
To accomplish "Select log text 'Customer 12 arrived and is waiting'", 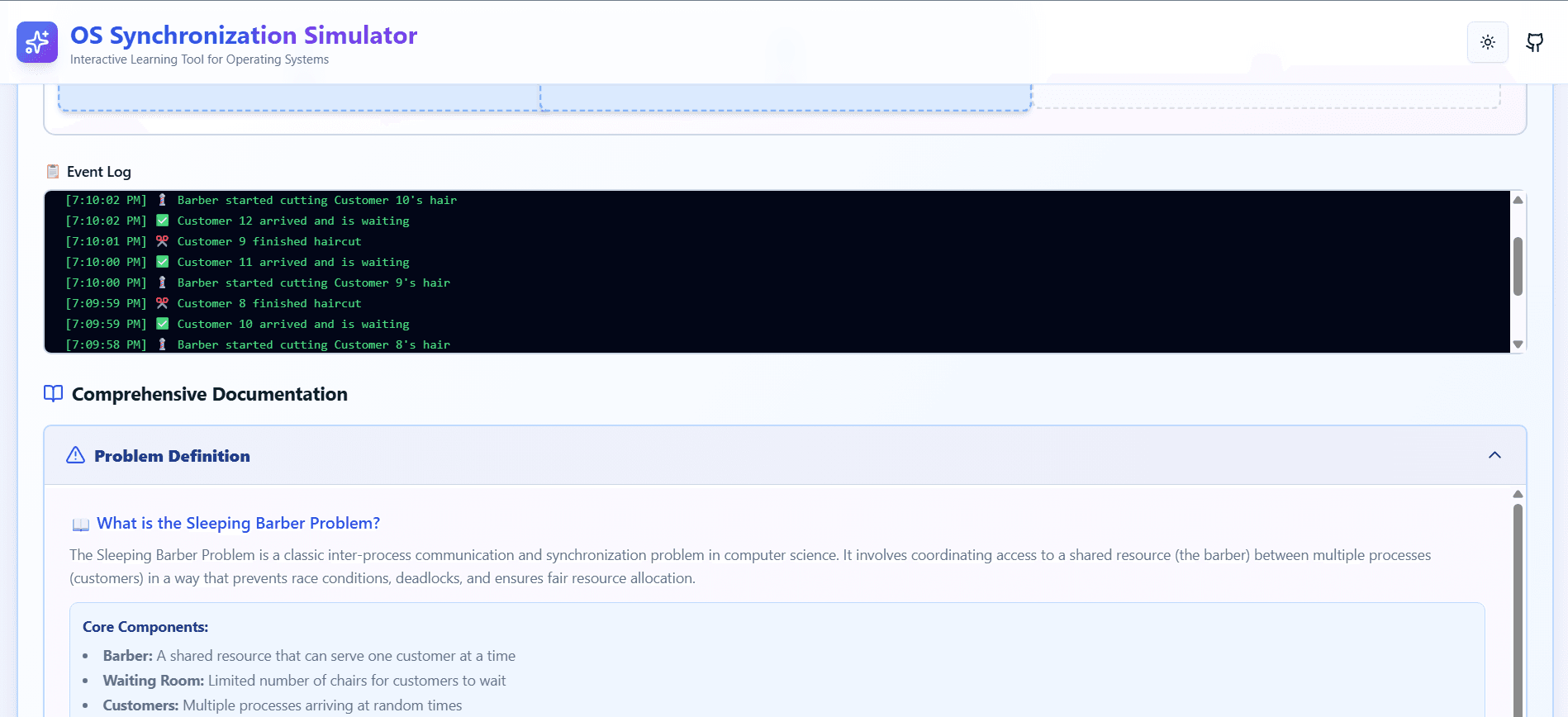I will [293, 221].
